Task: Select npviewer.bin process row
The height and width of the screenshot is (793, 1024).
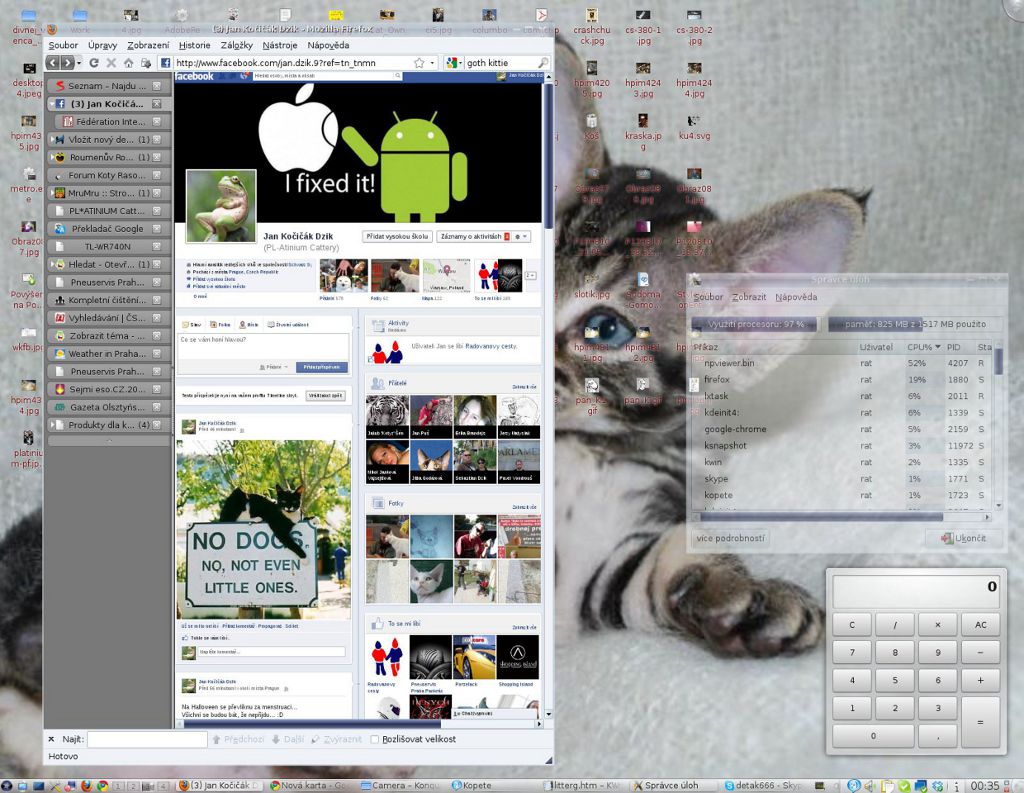Action: point(842,363)
